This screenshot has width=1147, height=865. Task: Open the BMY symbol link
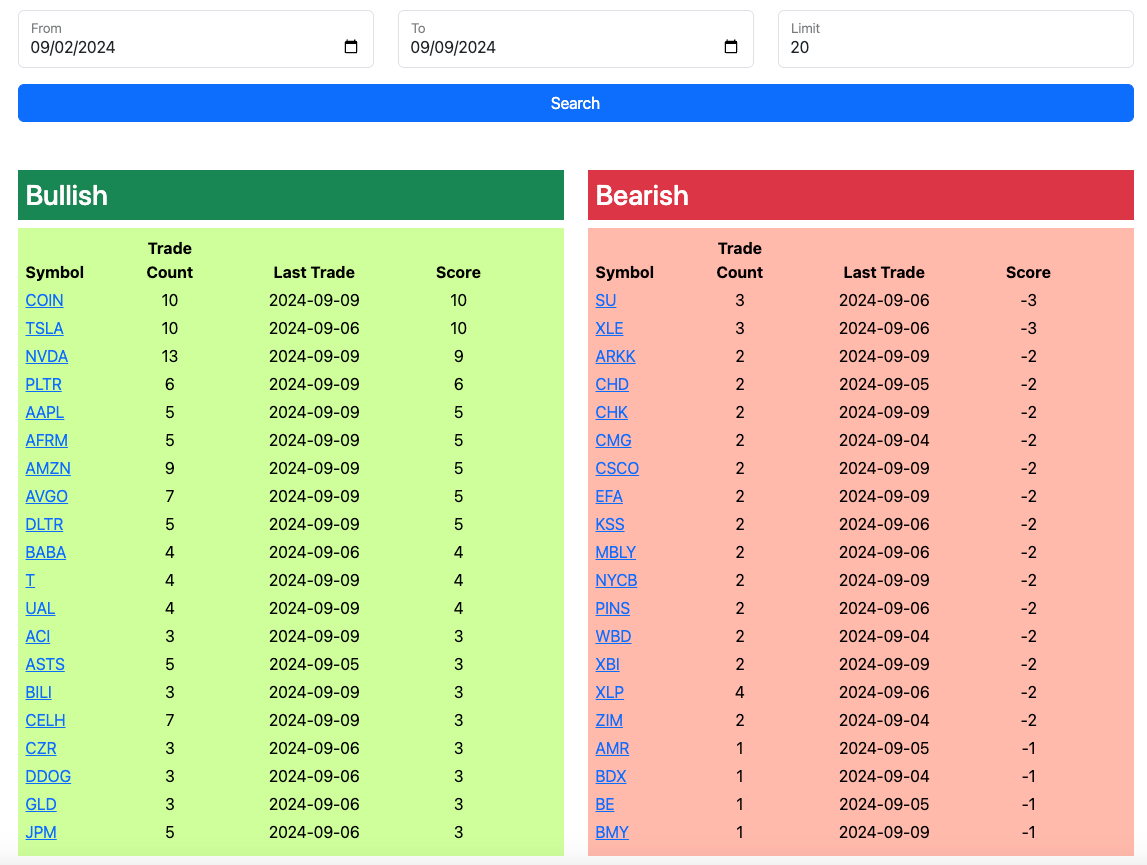612,832
